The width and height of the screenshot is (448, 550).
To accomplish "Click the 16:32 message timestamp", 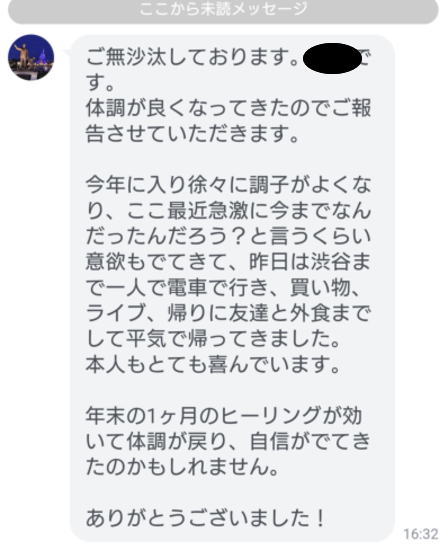I will [421, 534].
